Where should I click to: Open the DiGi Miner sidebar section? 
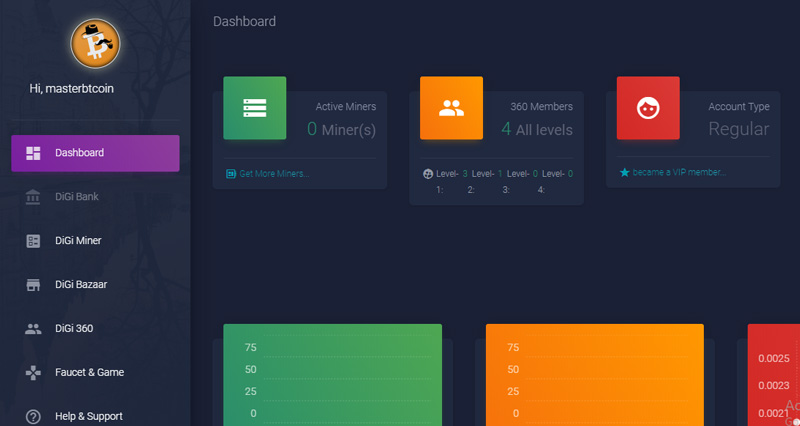click(x=78, y=241)
